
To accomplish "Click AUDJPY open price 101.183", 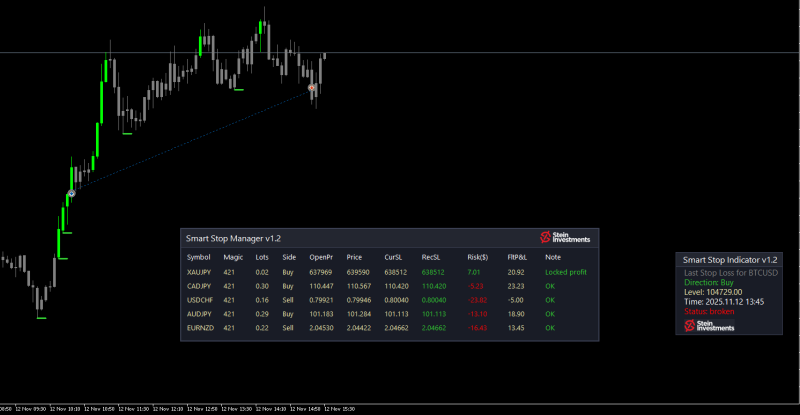I will pos(321,314).
